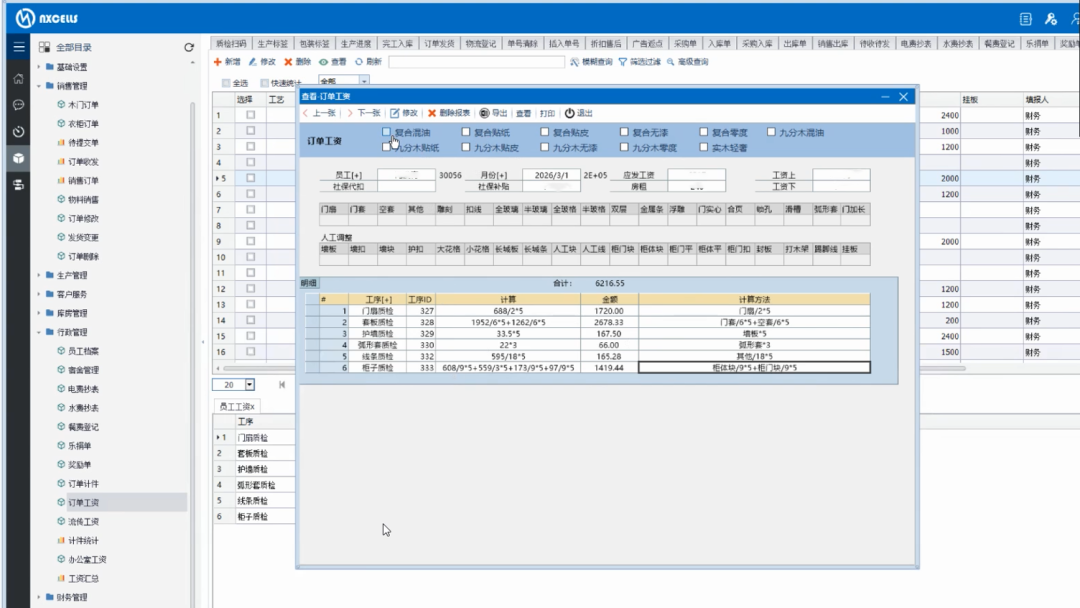Screen dimensions: 1080x608
Task: Collapse the 行政管理 folder
Action: point(39,332)
